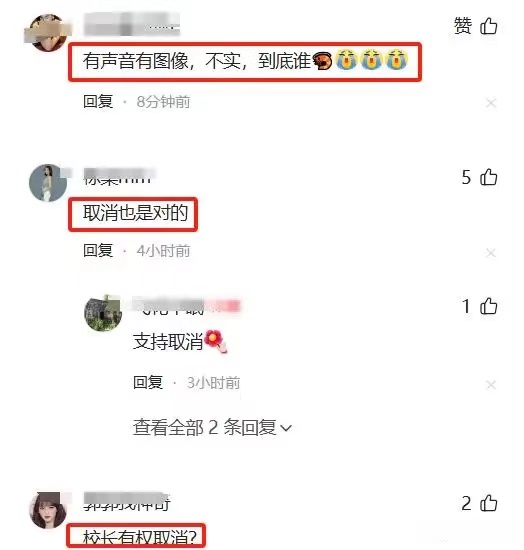The width and height of the screenshot is (524, 550).
Task: Like the comment with crying emojis
Action: (x=488, y=26)
